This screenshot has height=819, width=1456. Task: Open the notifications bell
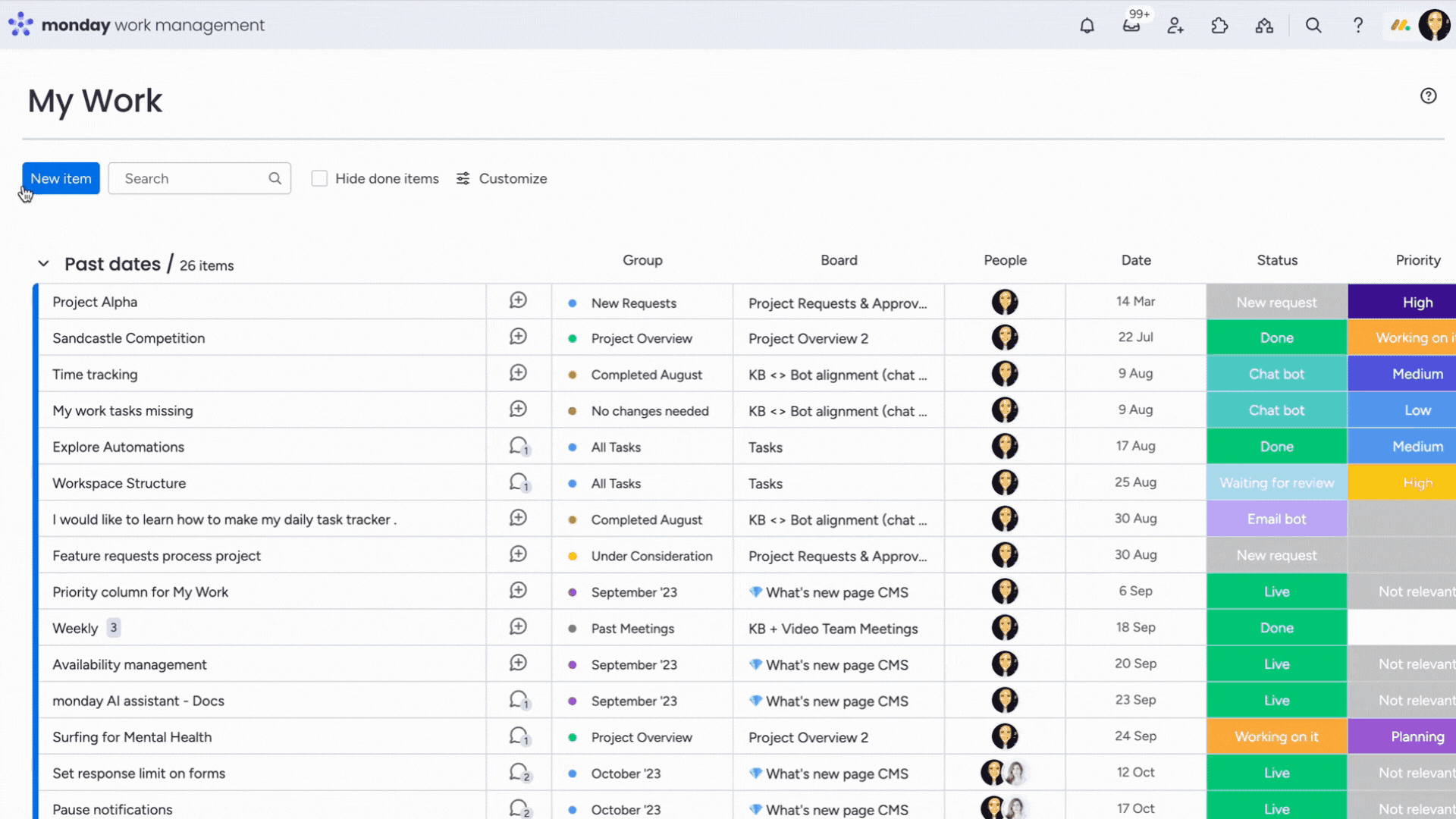[1087, 25]
